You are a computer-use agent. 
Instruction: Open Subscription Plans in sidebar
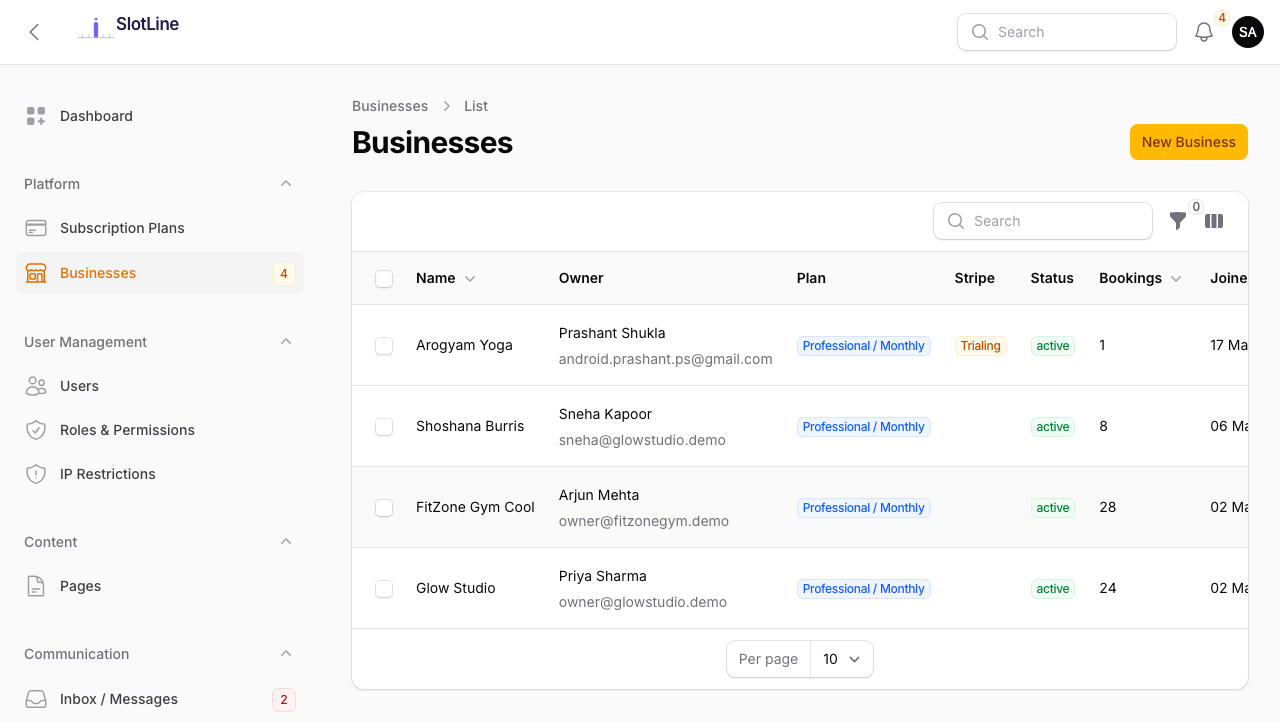tap(160, 228)
